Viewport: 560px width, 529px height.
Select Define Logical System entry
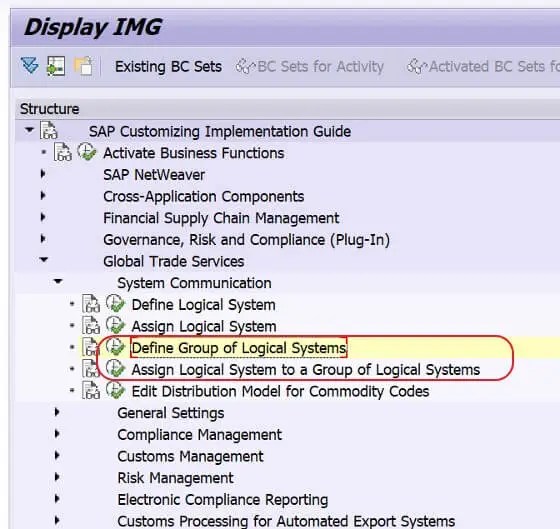coord(204,305)
